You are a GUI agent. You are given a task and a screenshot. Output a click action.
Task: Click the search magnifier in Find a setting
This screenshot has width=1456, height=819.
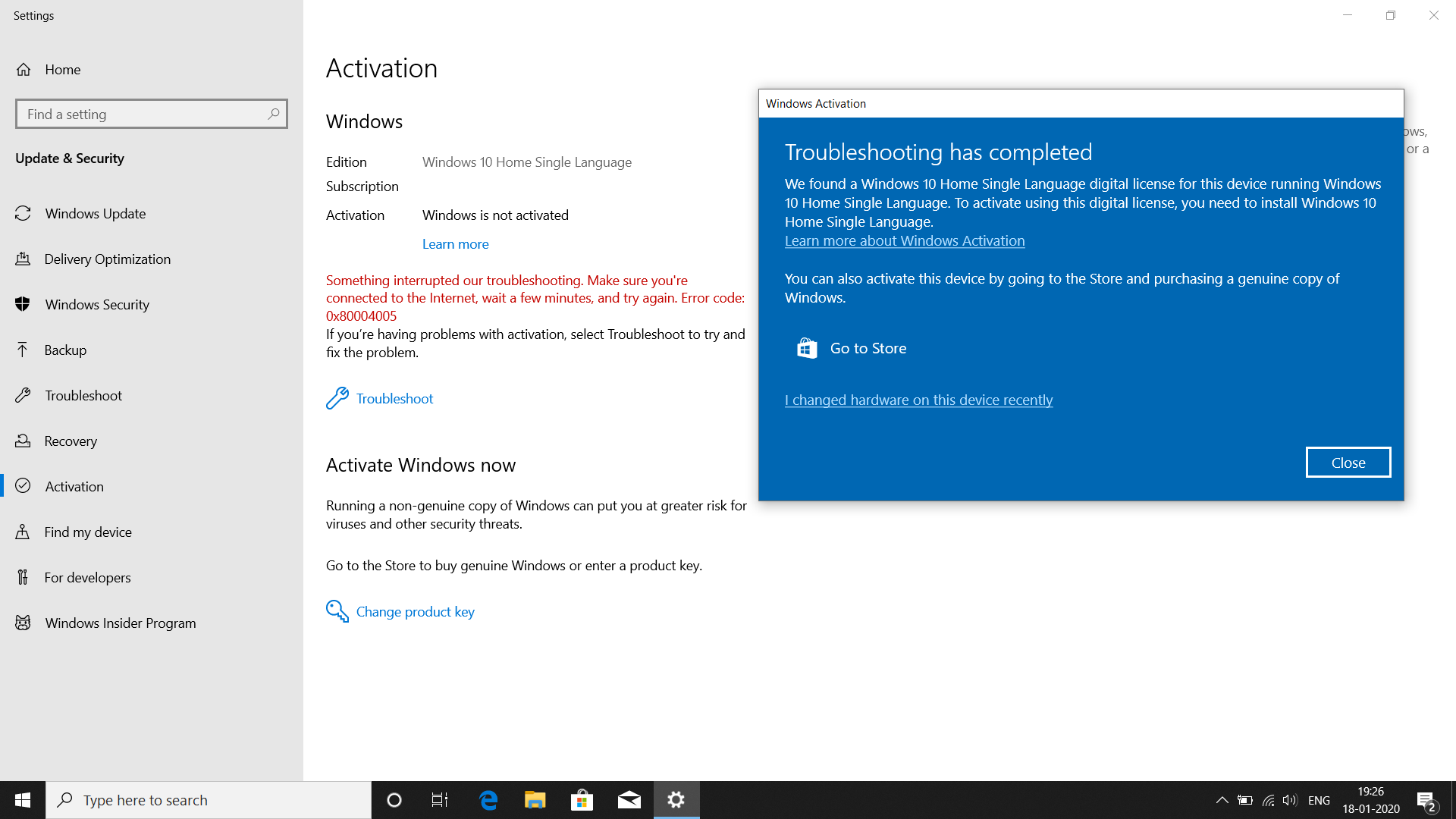point(274,114)
